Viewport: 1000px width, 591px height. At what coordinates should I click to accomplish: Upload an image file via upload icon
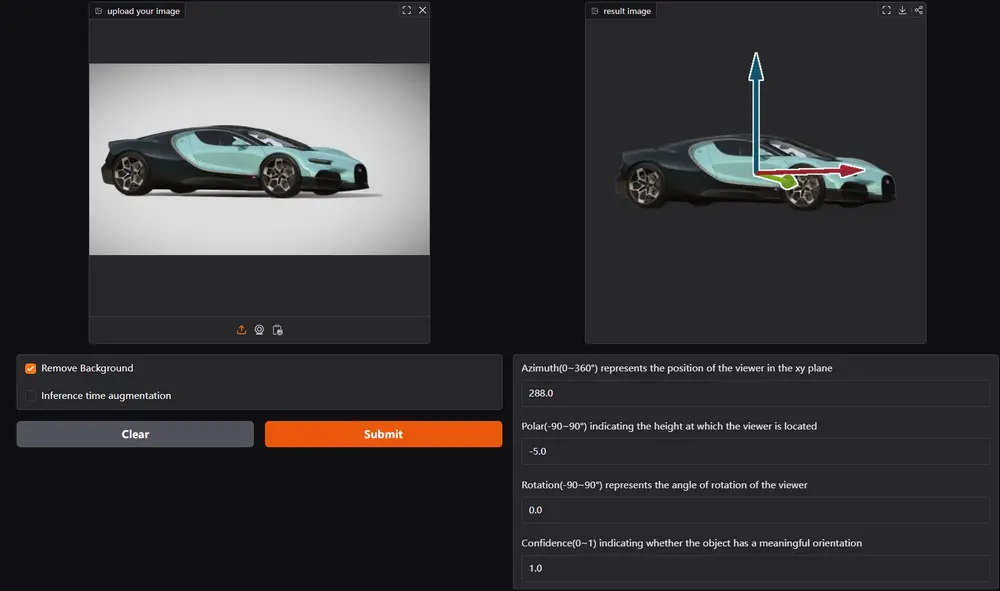tap(241, 330)
